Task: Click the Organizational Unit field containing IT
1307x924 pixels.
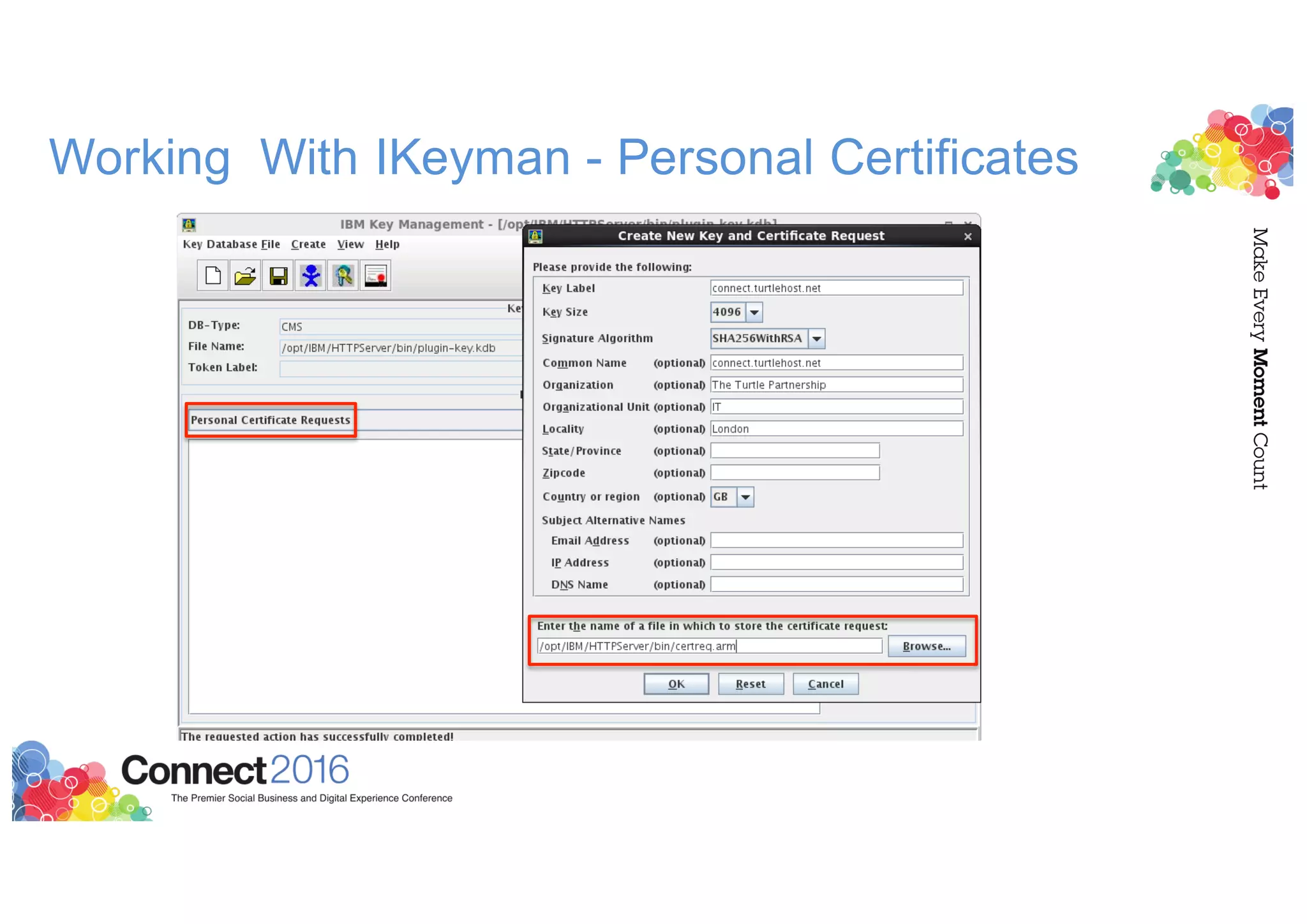Action: [837, 406]
